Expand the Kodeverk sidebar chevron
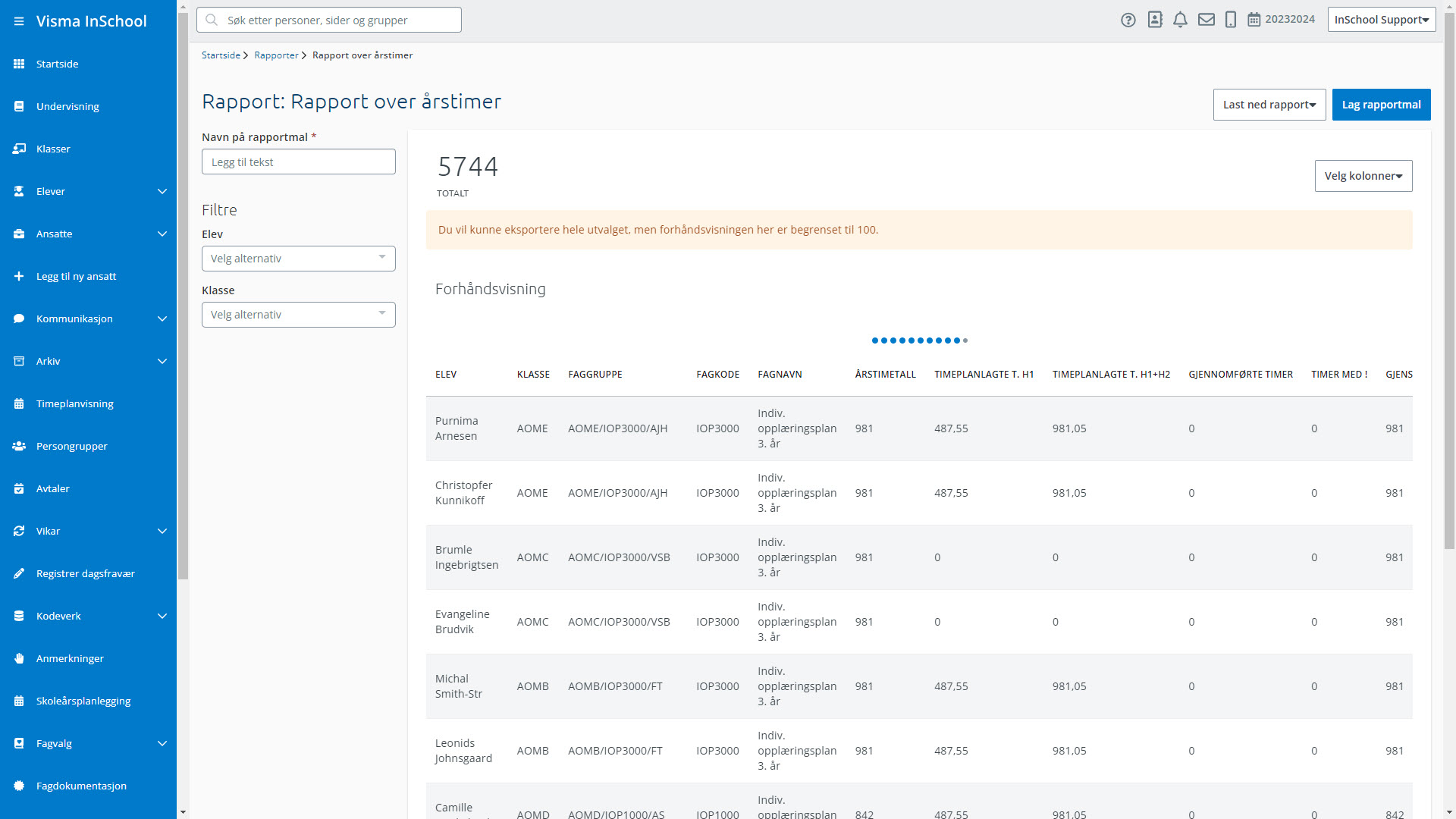1456x819 pixels. pyautogui.click(x=162, y=616)
